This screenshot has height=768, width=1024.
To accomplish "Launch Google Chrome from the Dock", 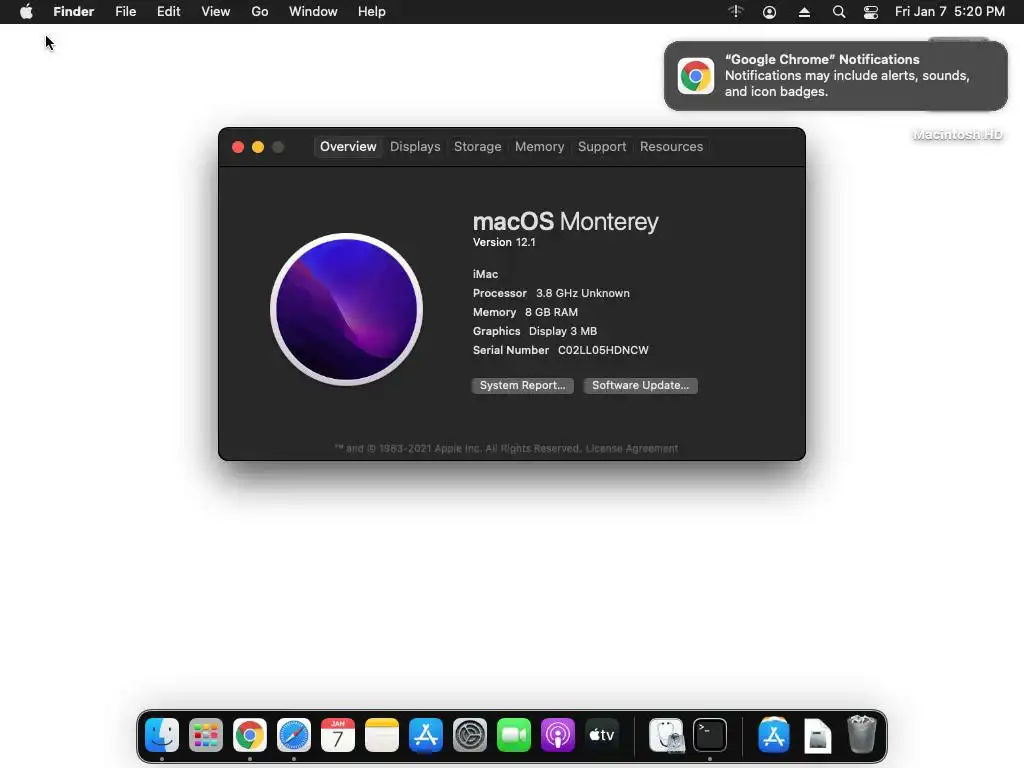I will (x=249, y=735).
